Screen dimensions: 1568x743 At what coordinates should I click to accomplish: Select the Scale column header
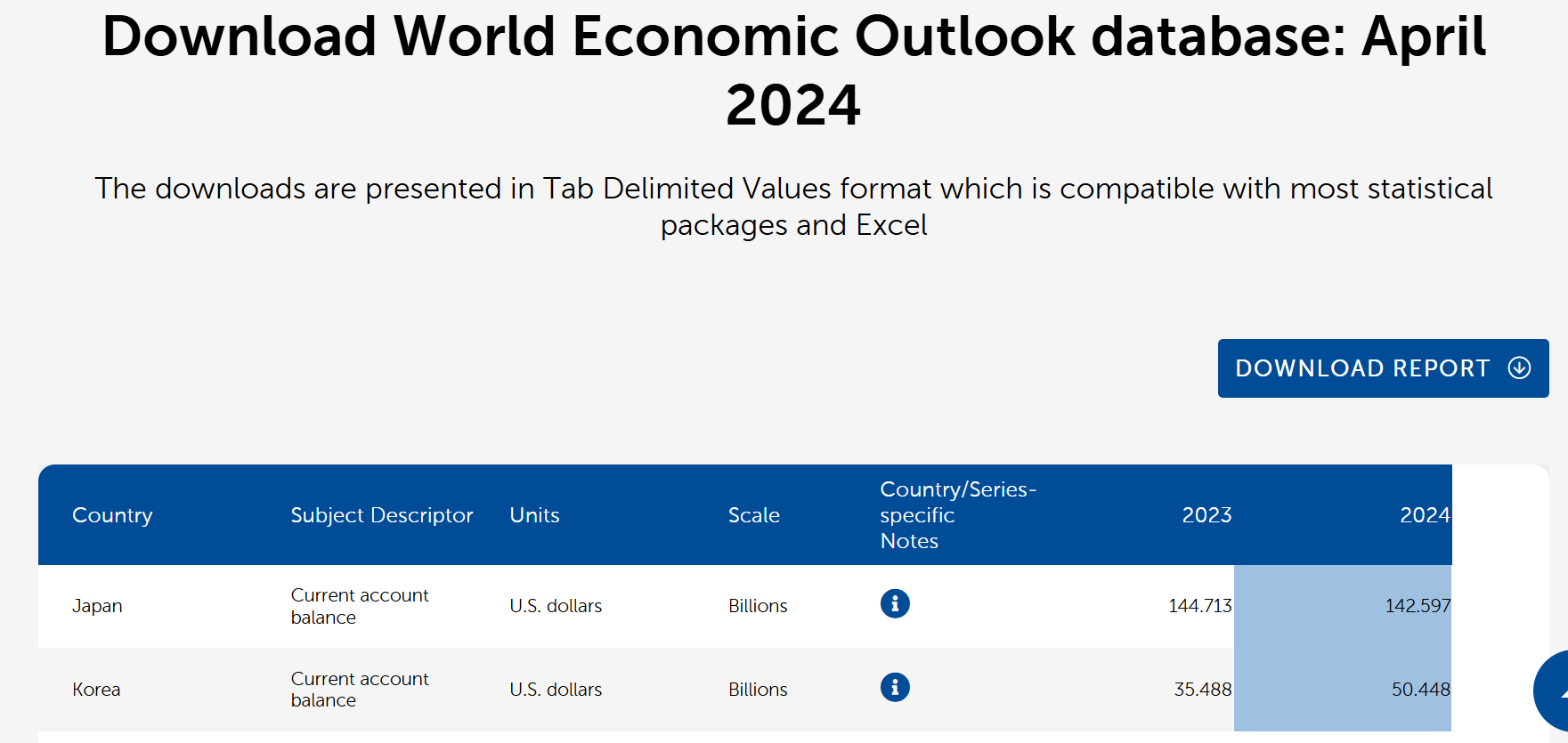pos(753,515)
